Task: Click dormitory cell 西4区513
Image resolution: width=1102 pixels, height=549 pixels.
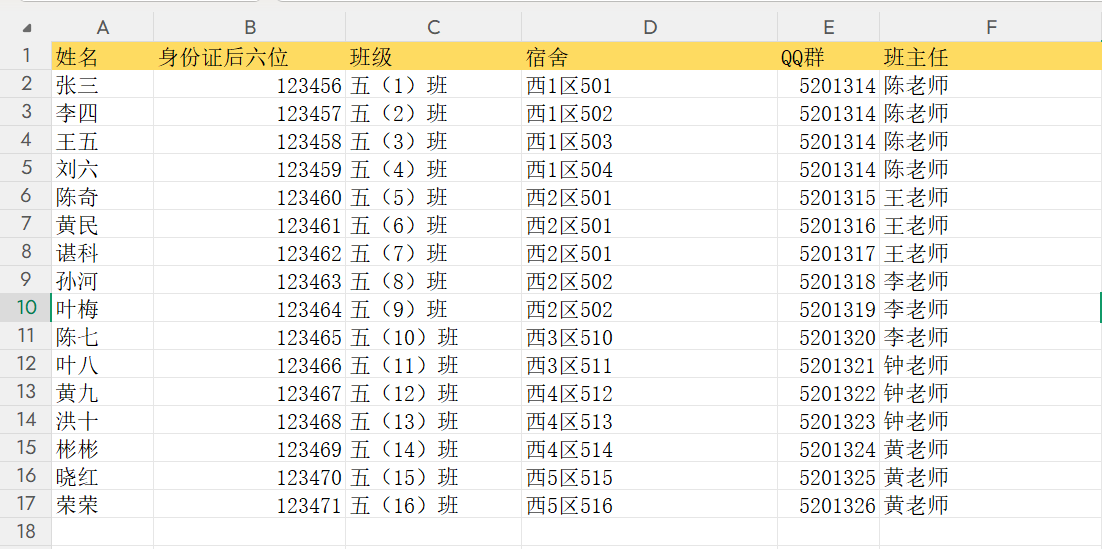Action: point(649,421)
